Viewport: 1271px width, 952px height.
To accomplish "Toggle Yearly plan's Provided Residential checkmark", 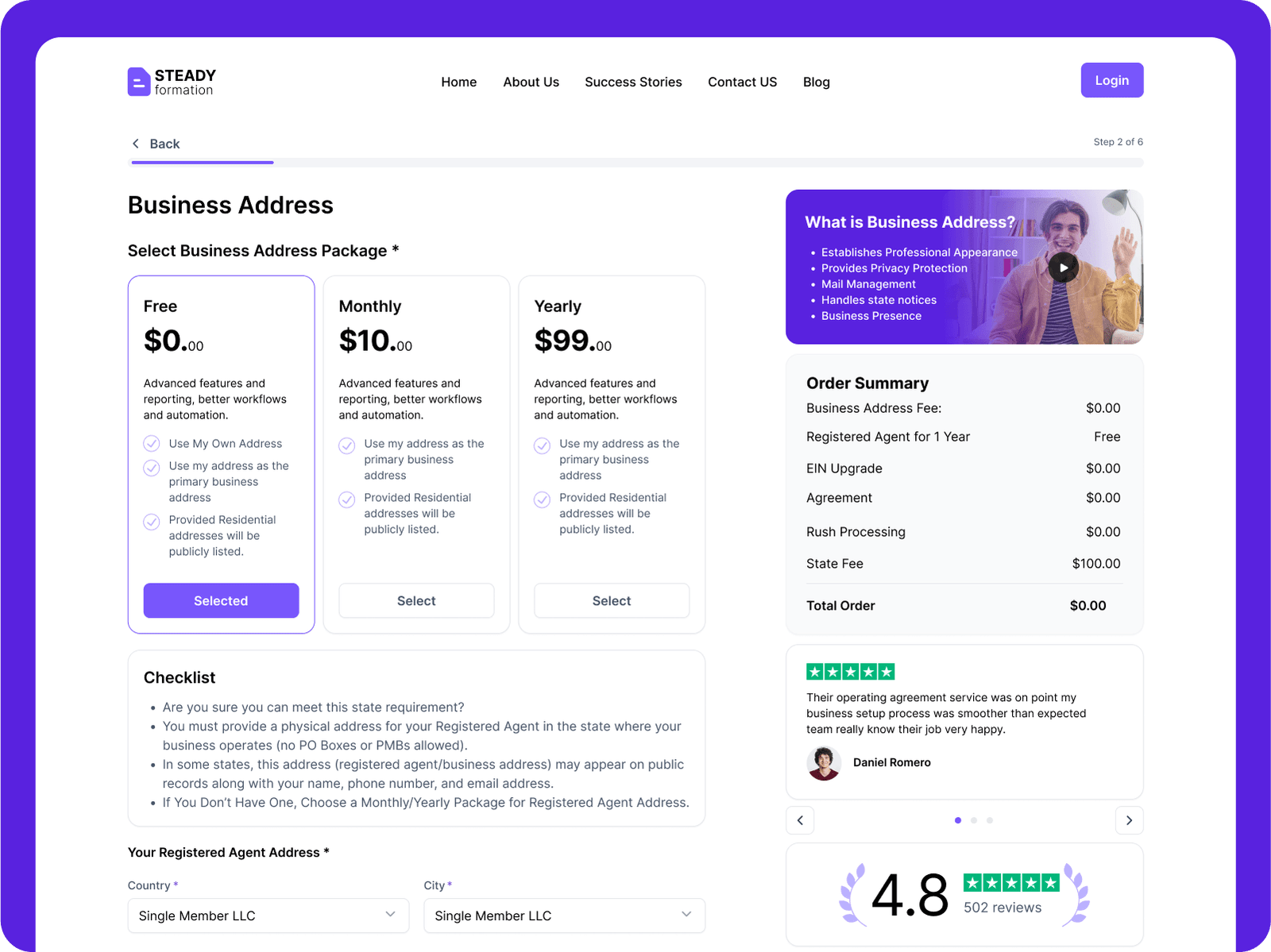I will [542, 499].
